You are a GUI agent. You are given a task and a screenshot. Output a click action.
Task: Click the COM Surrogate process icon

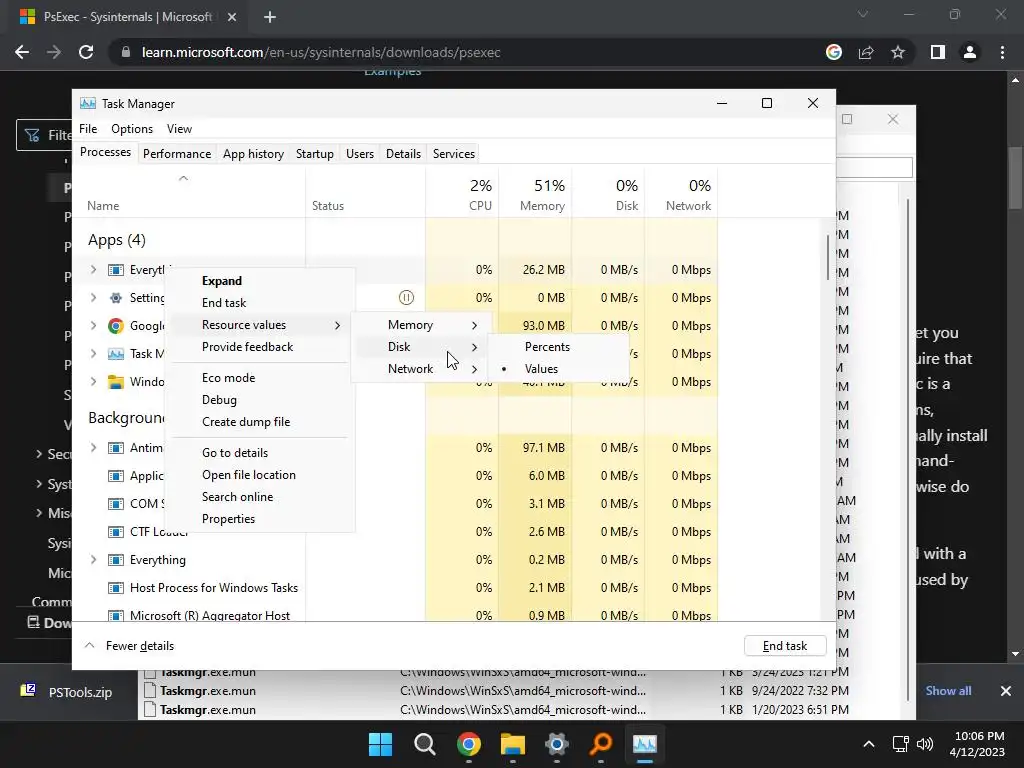pyautogui.click(x=116, y=504)
